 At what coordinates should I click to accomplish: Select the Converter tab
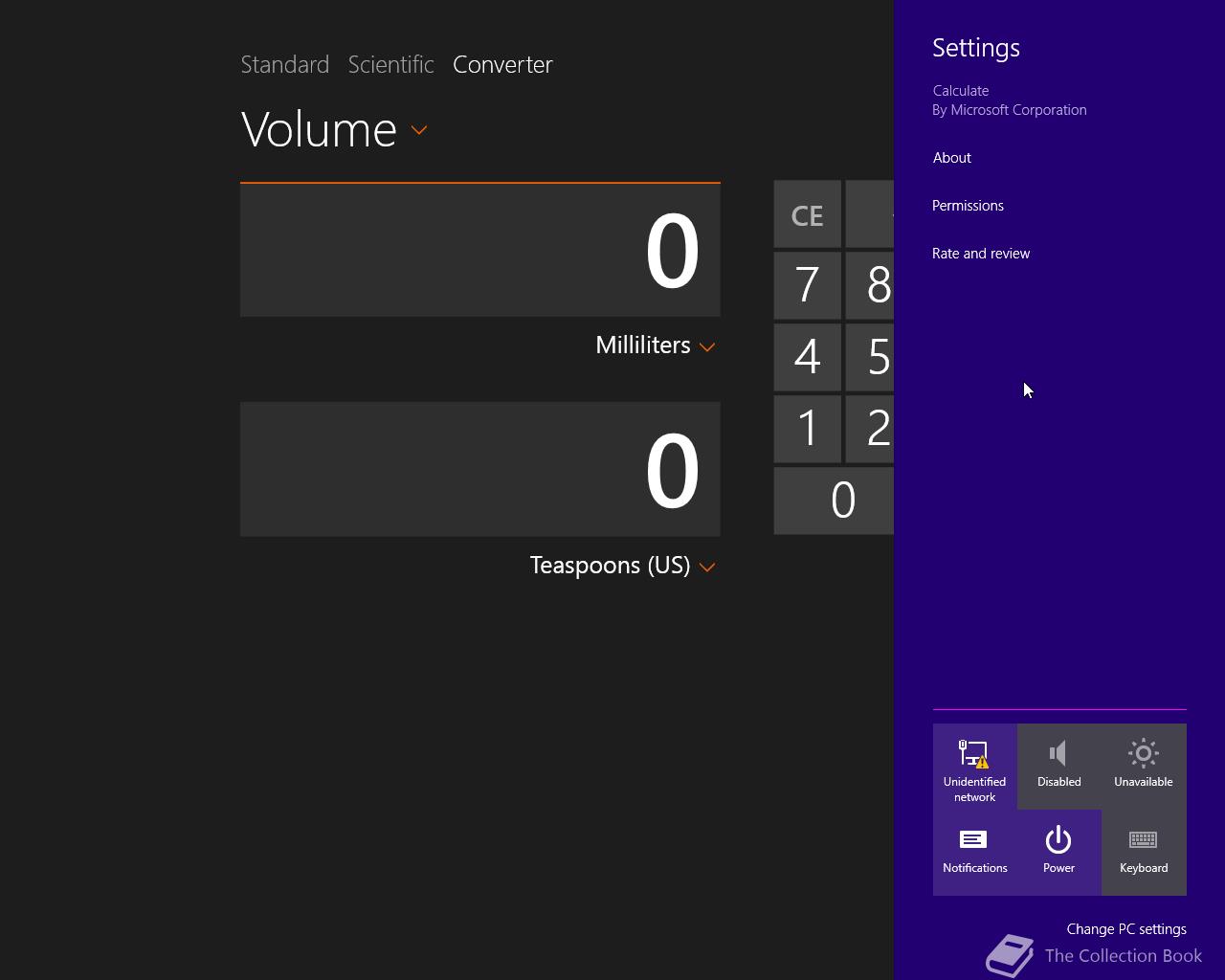tap(502, 64)
